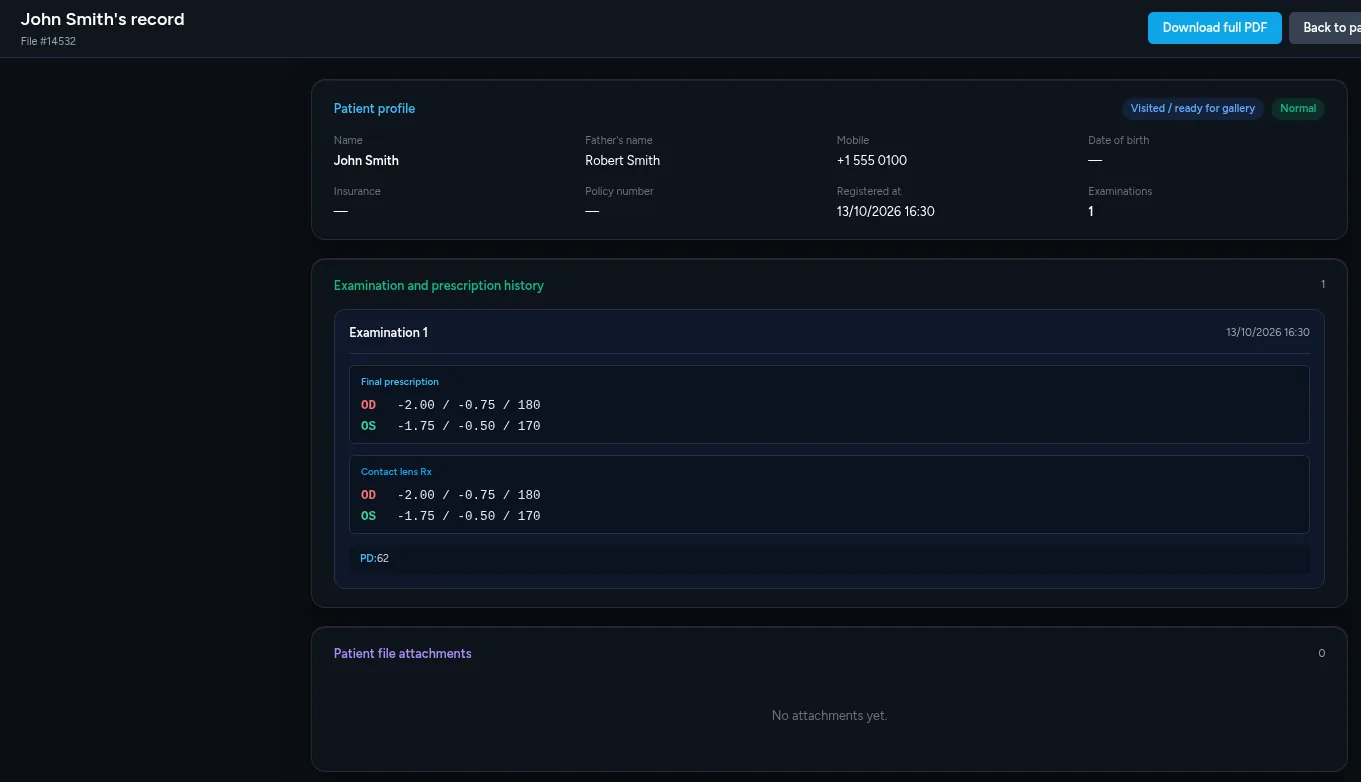This screenshot has width=1361, height=782.
Task: Click the Normal status badge
Action: [x=1298, y=108]
